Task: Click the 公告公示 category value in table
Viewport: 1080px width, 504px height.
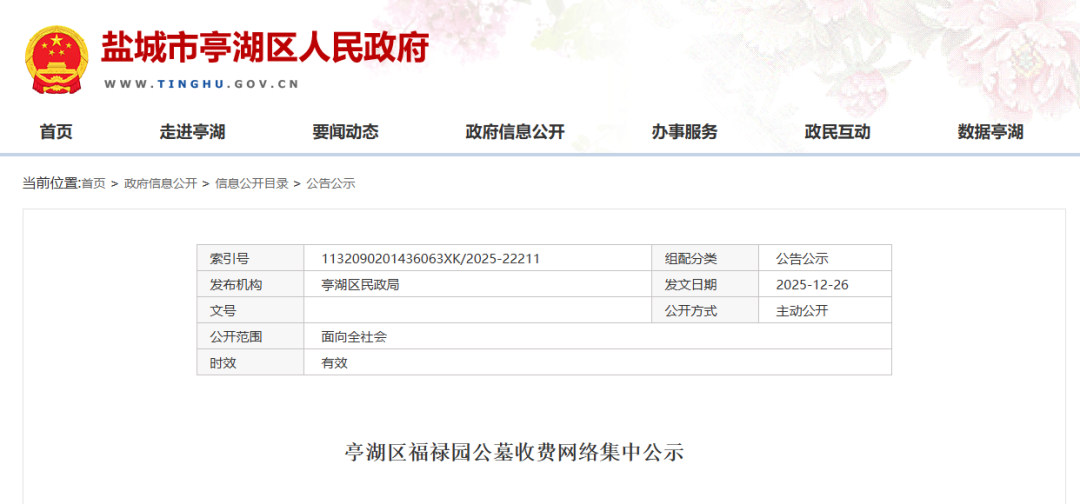Action: pyautogui.click(x=802, y=258)
